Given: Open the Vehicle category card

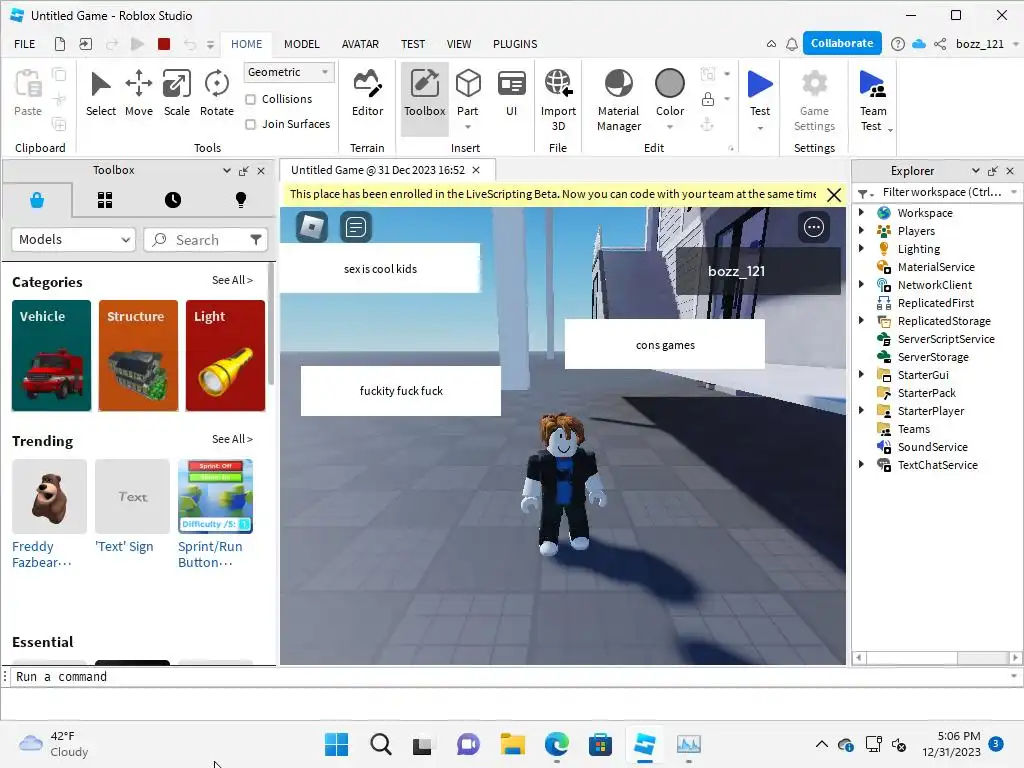Looking at the screenshot, I should tap(52, 355).
